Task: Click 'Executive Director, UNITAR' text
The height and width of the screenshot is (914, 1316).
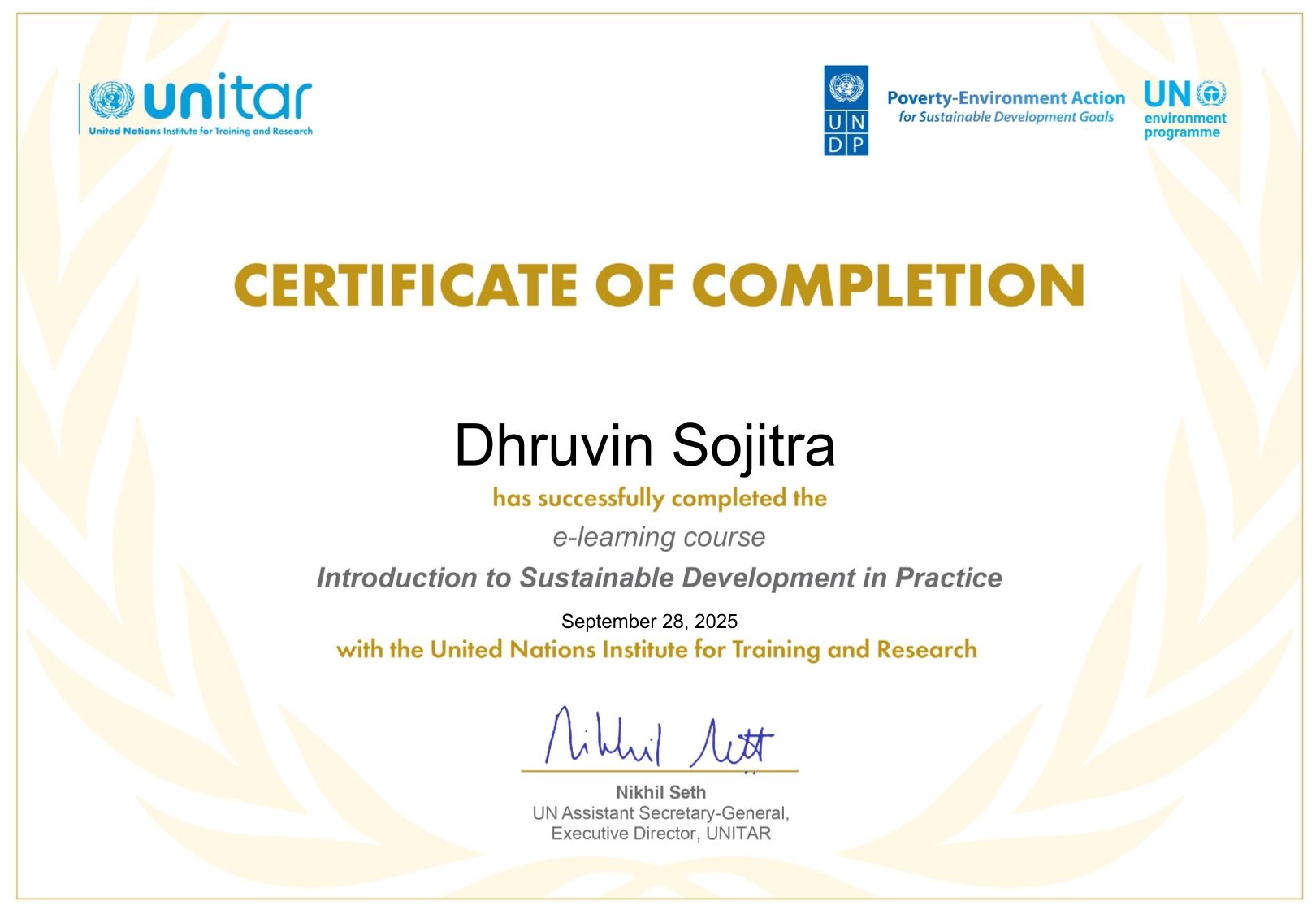Action: click(x=660, y=834)
